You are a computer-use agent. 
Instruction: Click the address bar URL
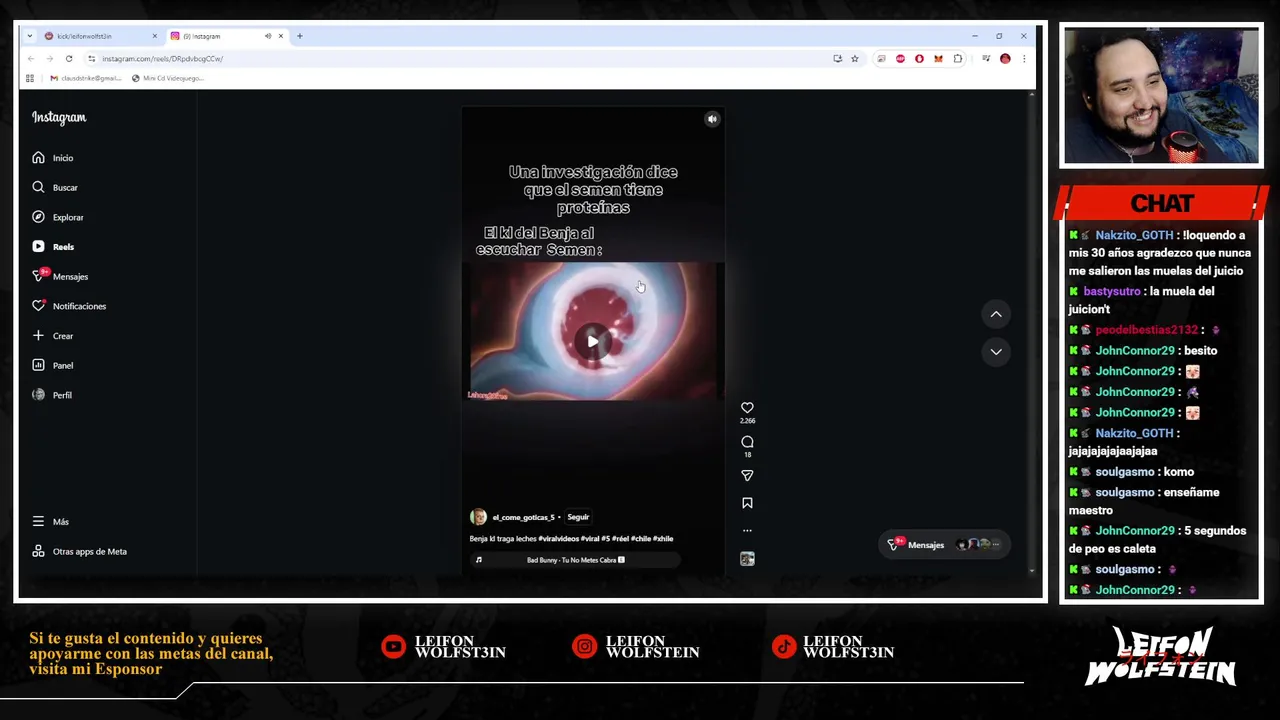[162, 59]
